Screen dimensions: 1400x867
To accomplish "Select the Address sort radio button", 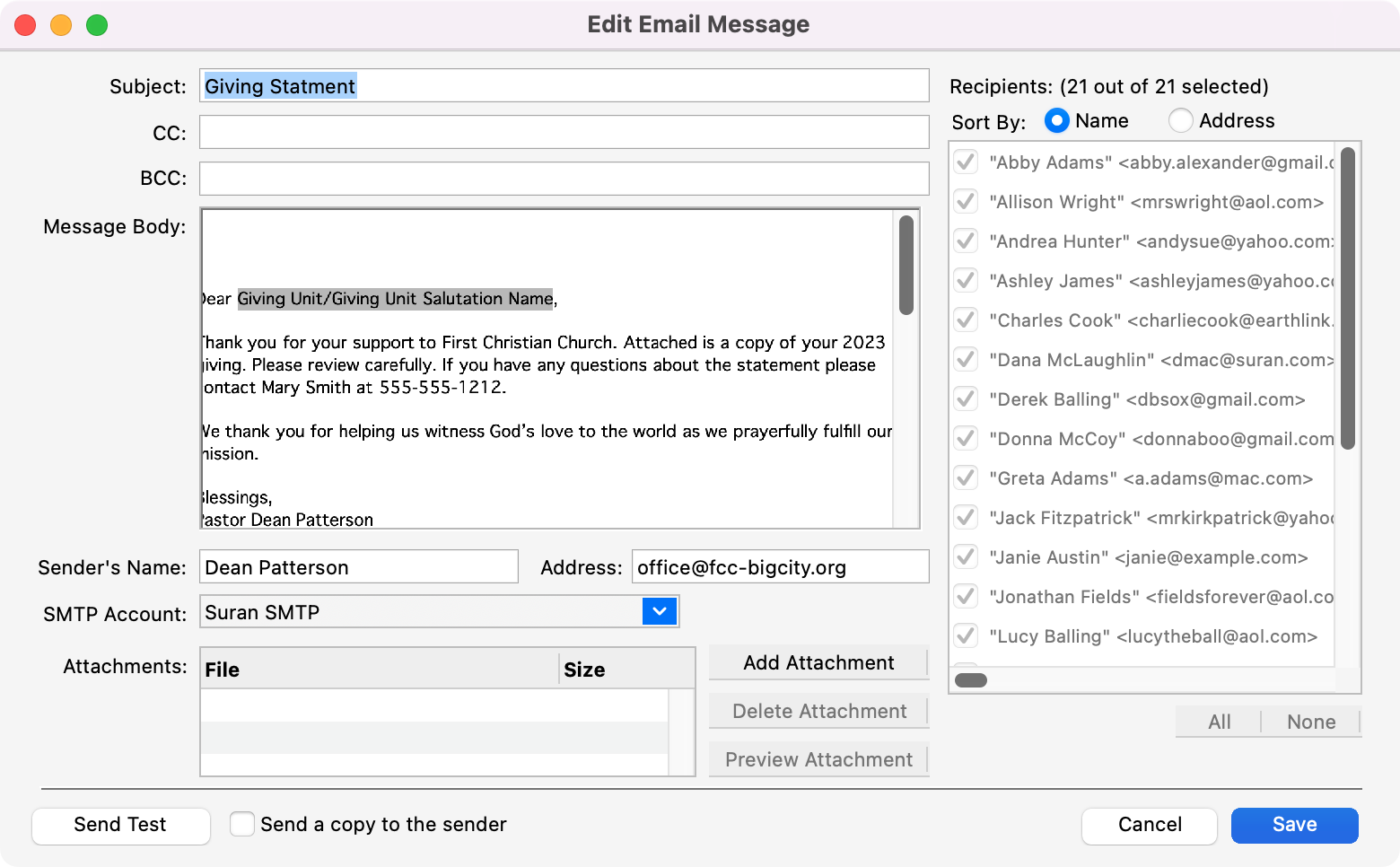I will 1181,120.
